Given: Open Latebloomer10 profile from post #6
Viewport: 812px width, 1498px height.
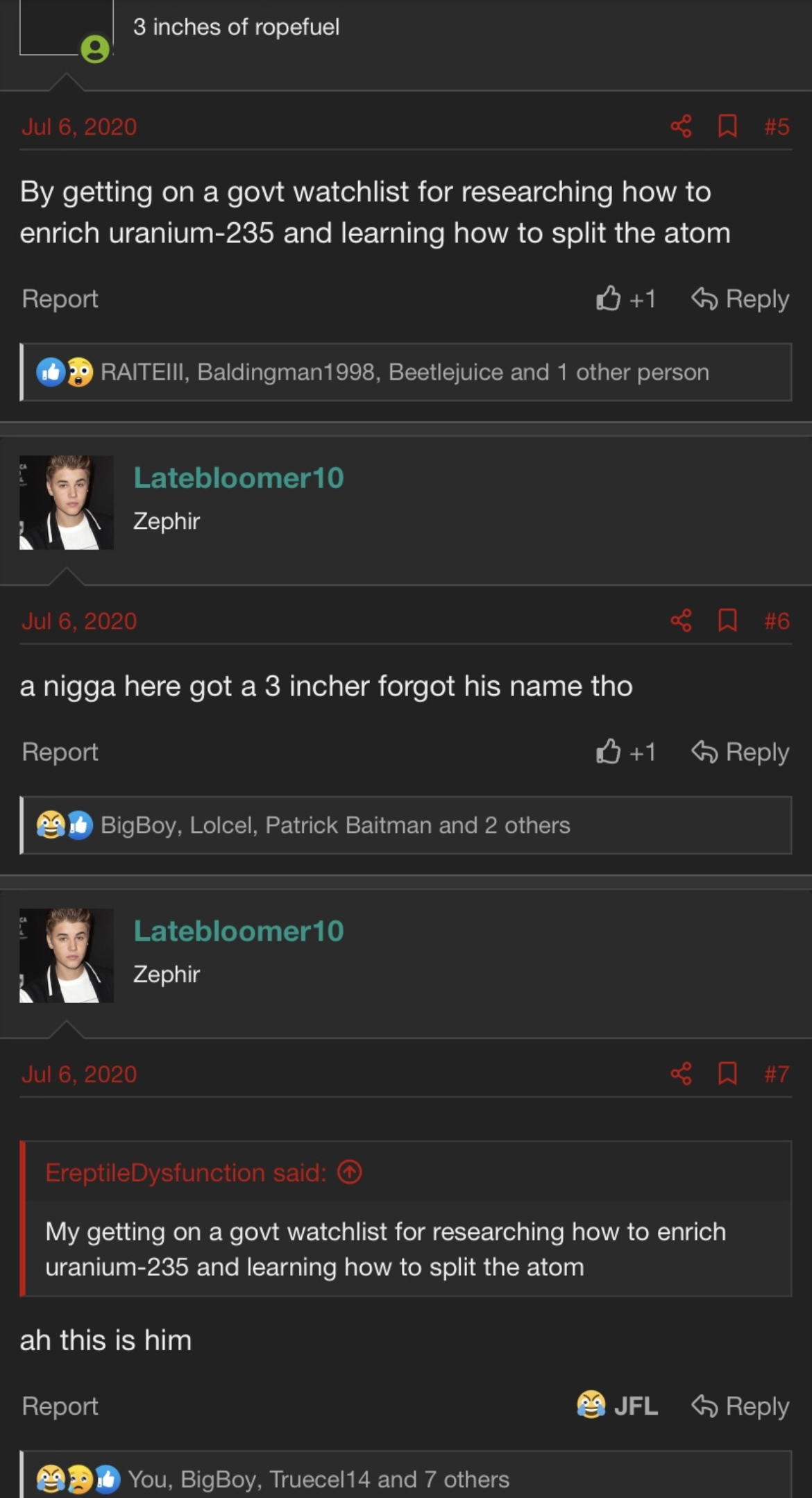Looking at the screenshot, I should (x=238, y=478).
